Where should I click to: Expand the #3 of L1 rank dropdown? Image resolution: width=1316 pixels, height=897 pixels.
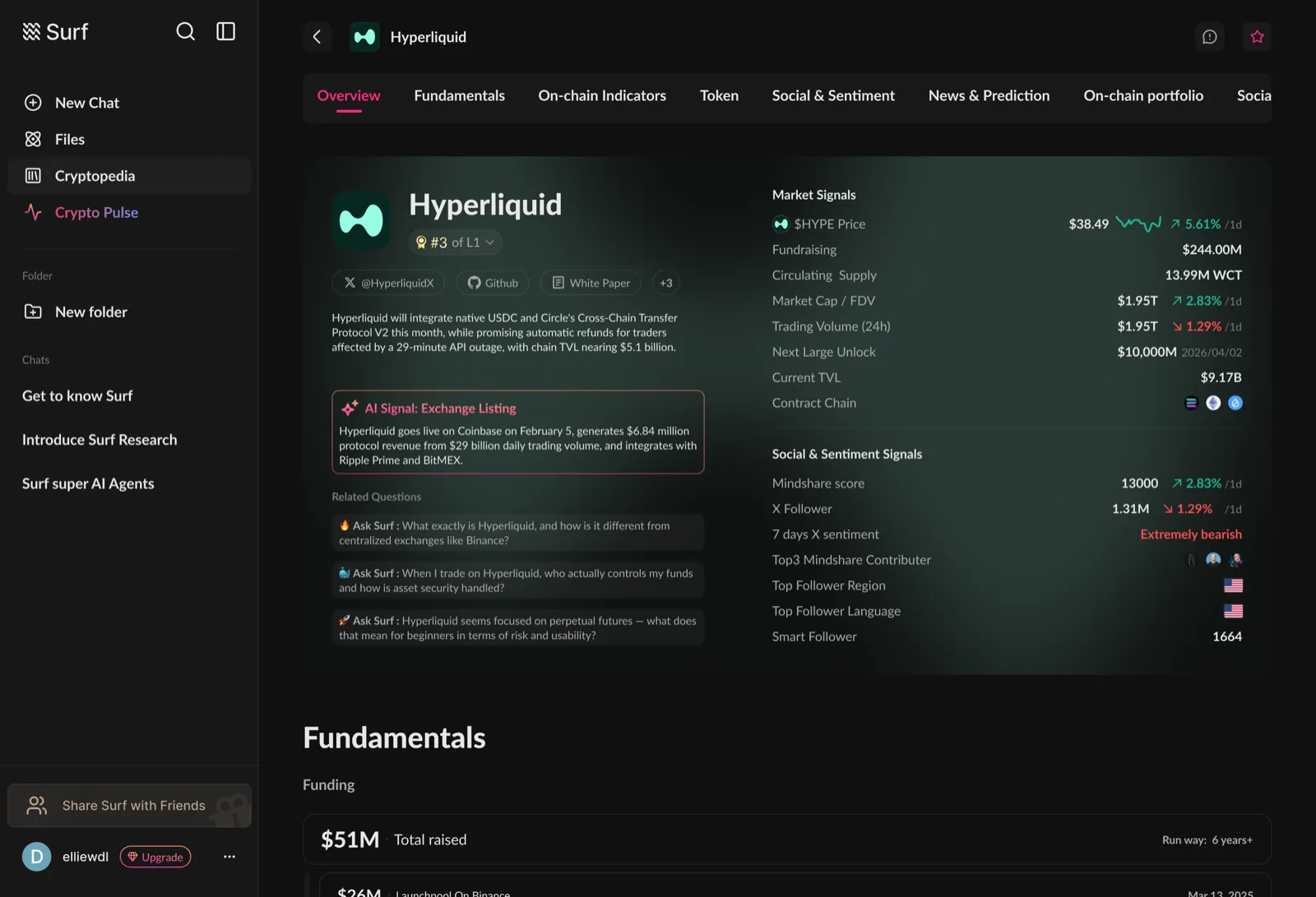(x=456, y=243)
